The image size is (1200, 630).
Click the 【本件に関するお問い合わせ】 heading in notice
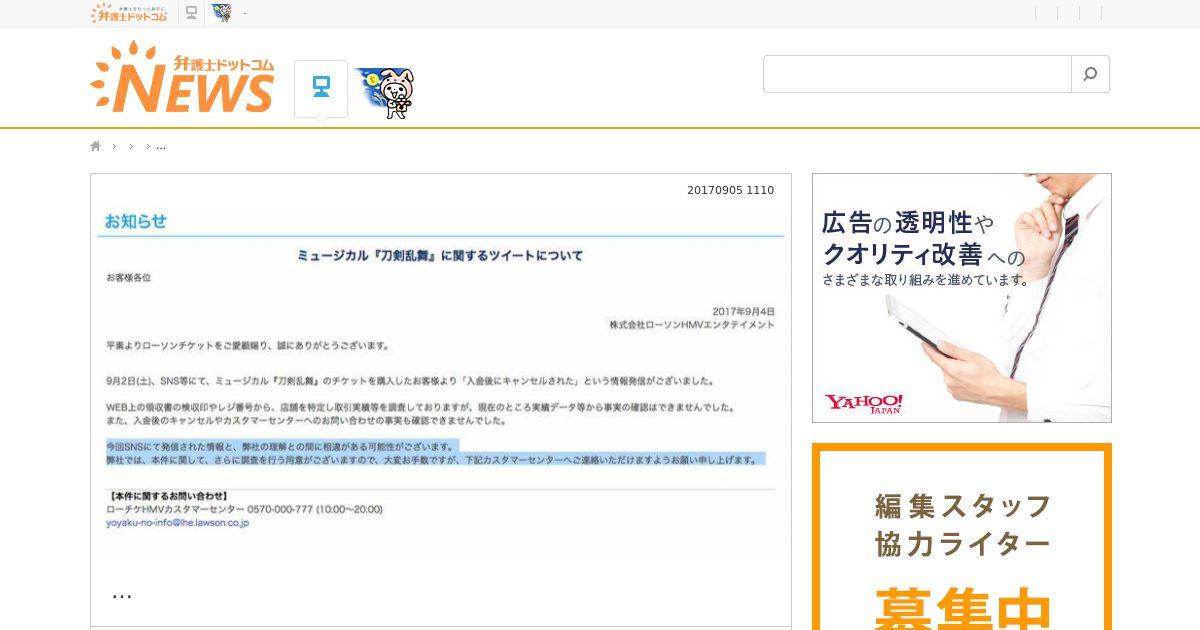pyautogui.click(x=167, y=496)
